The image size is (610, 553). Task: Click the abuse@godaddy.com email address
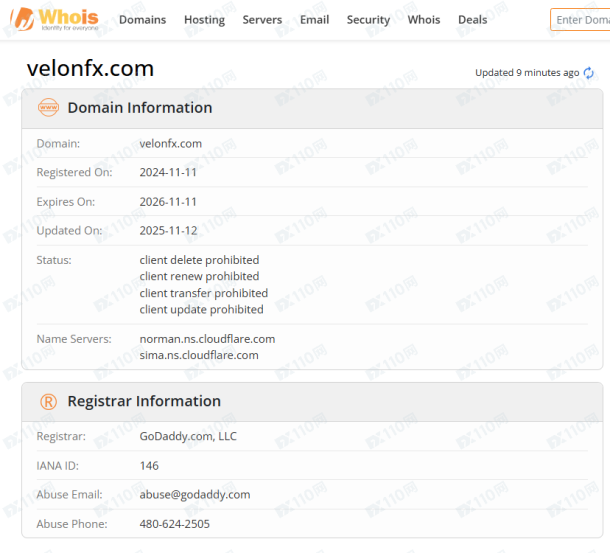(x=195, y=495)
